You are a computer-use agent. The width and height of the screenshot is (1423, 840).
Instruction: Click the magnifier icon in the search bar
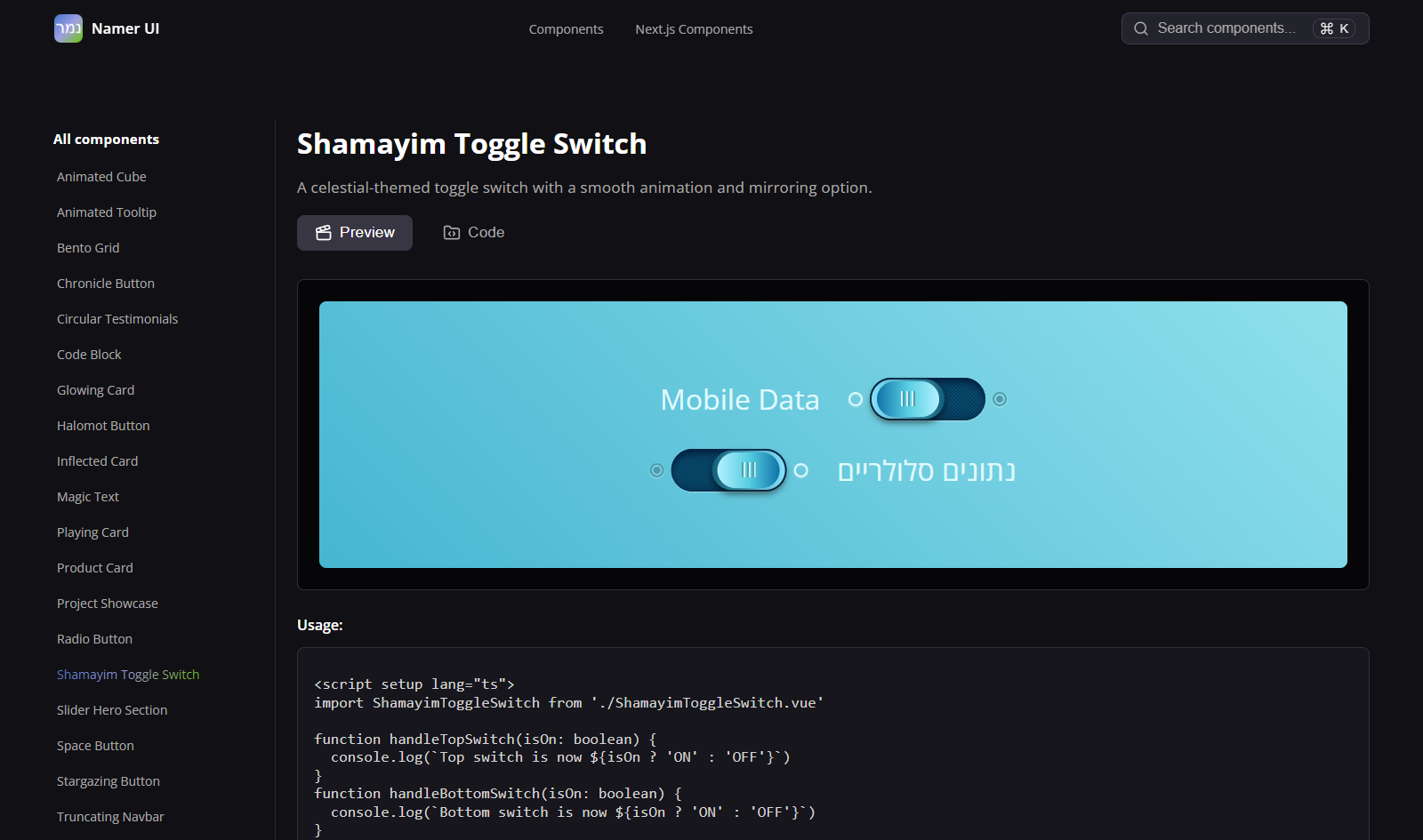[1140, 28]
